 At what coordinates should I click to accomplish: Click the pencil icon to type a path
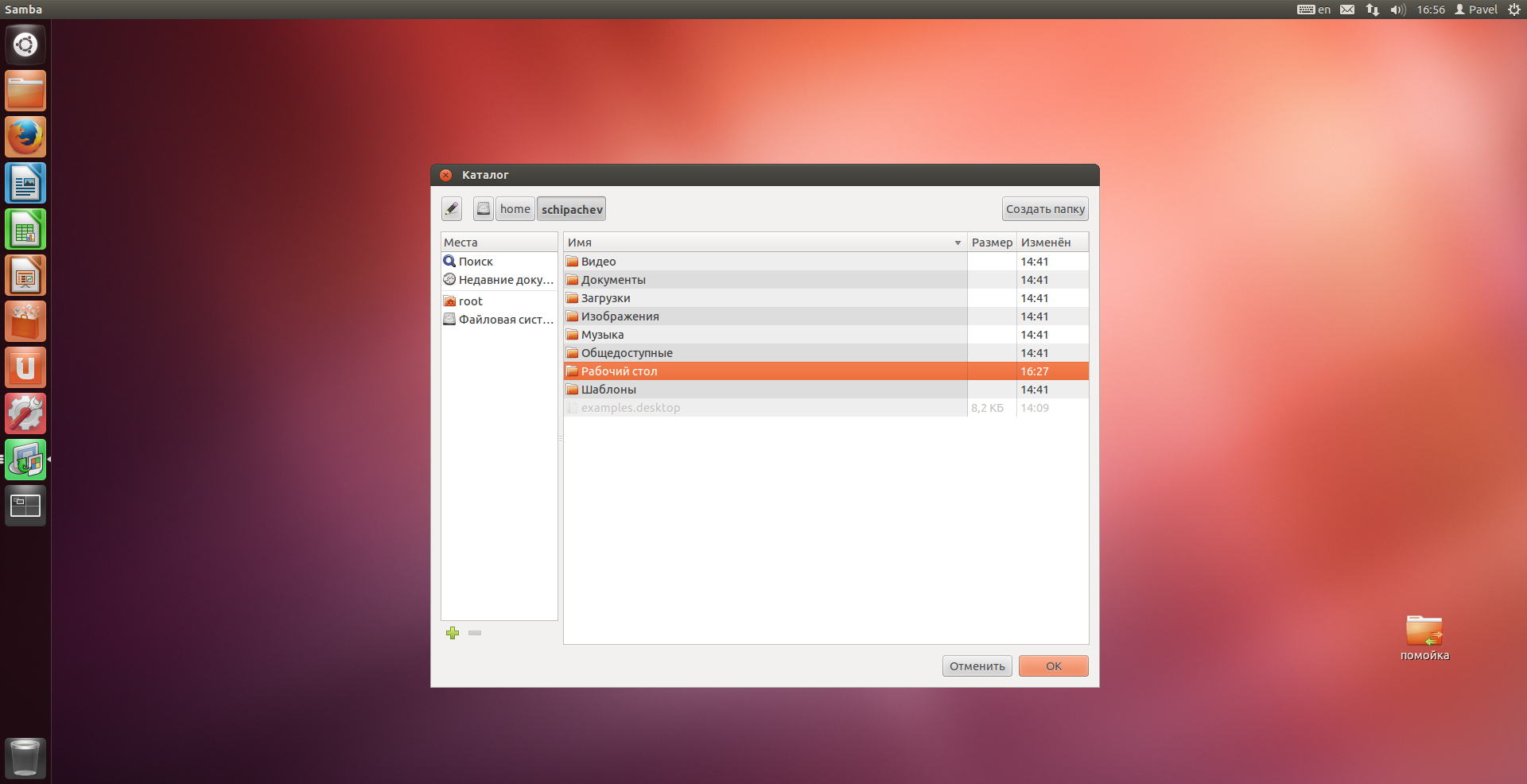452,209
